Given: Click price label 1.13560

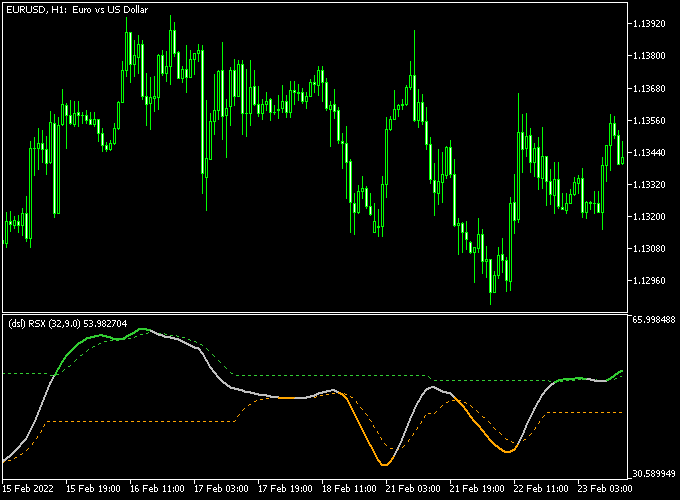Looking at the screenshot, I should pos(649,121).
